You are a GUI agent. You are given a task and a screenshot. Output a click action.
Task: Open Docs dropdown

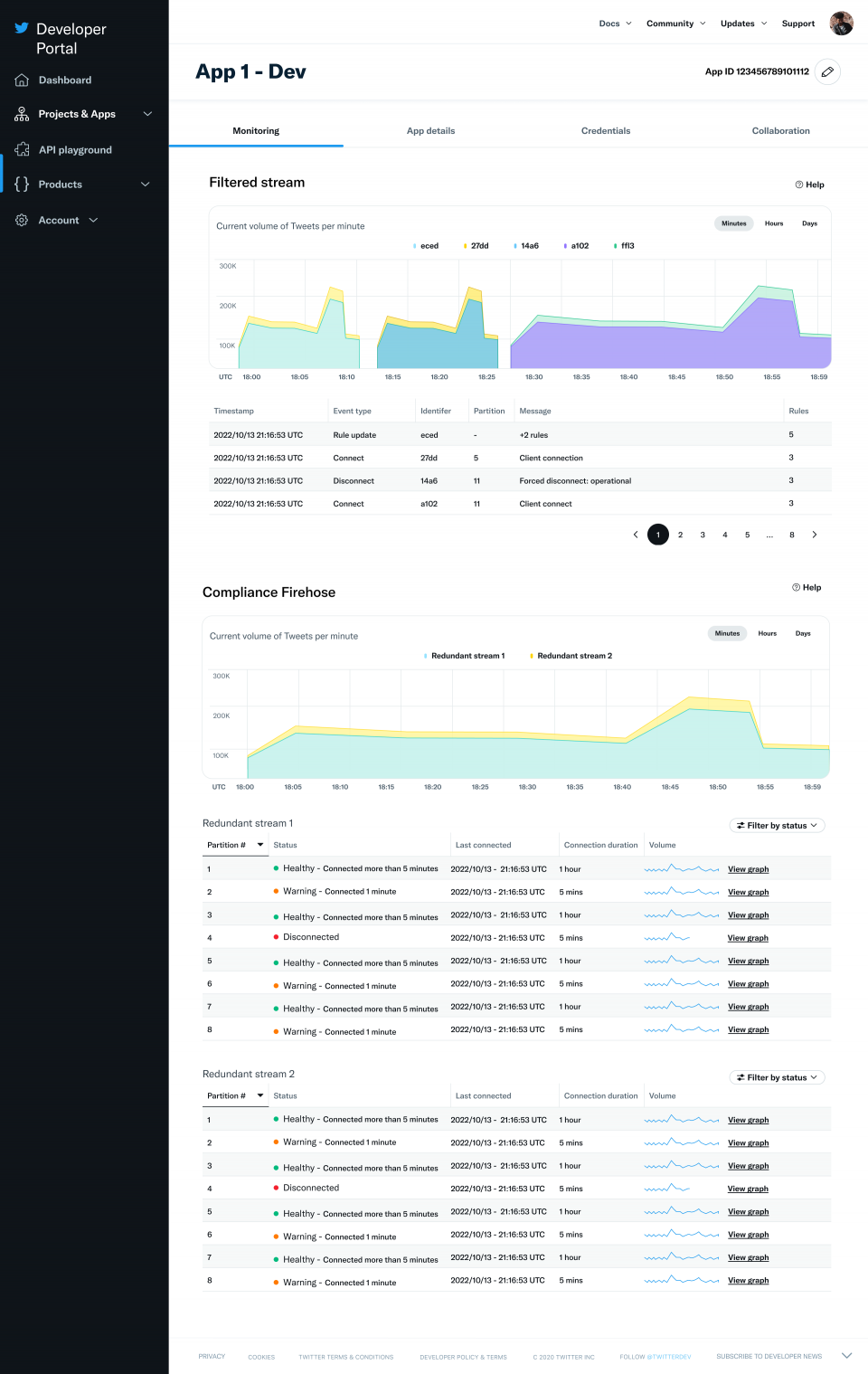(x=616, y=24)
